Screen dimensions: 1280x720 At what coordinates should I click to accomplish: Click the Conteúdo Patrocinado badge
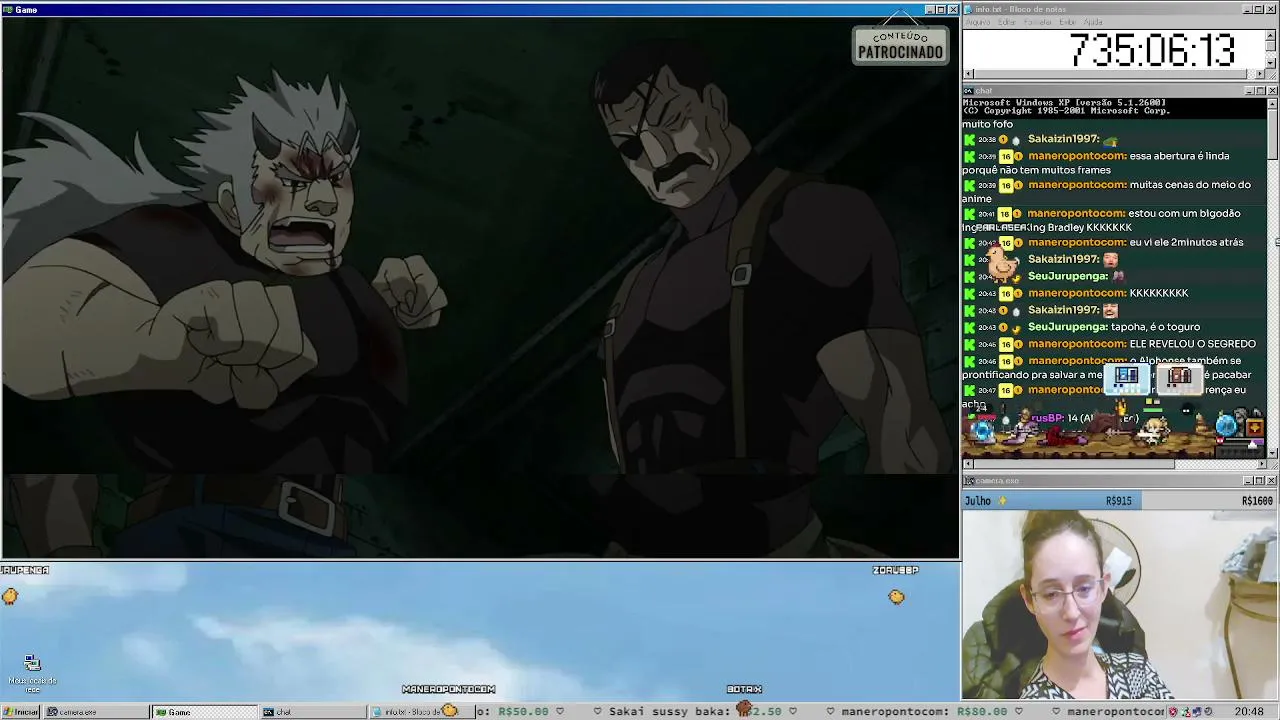[900, 45]
